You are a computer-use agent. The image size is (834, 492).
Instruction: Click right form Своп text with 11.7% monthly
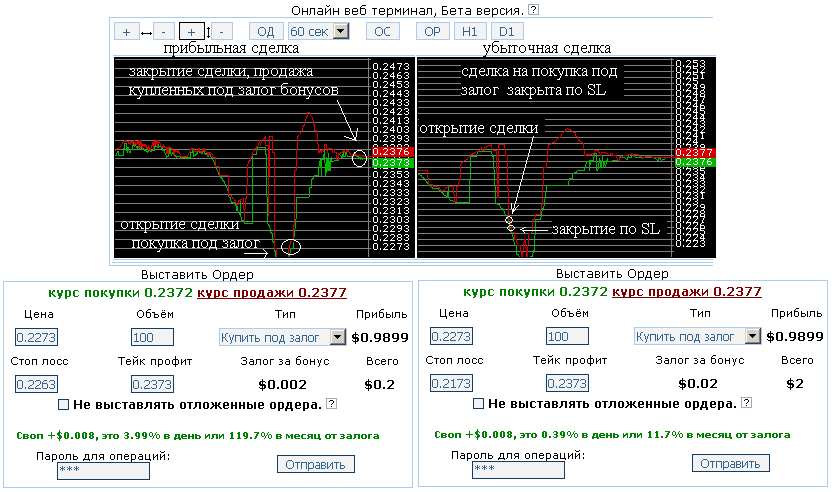click(x=612, y=435)
